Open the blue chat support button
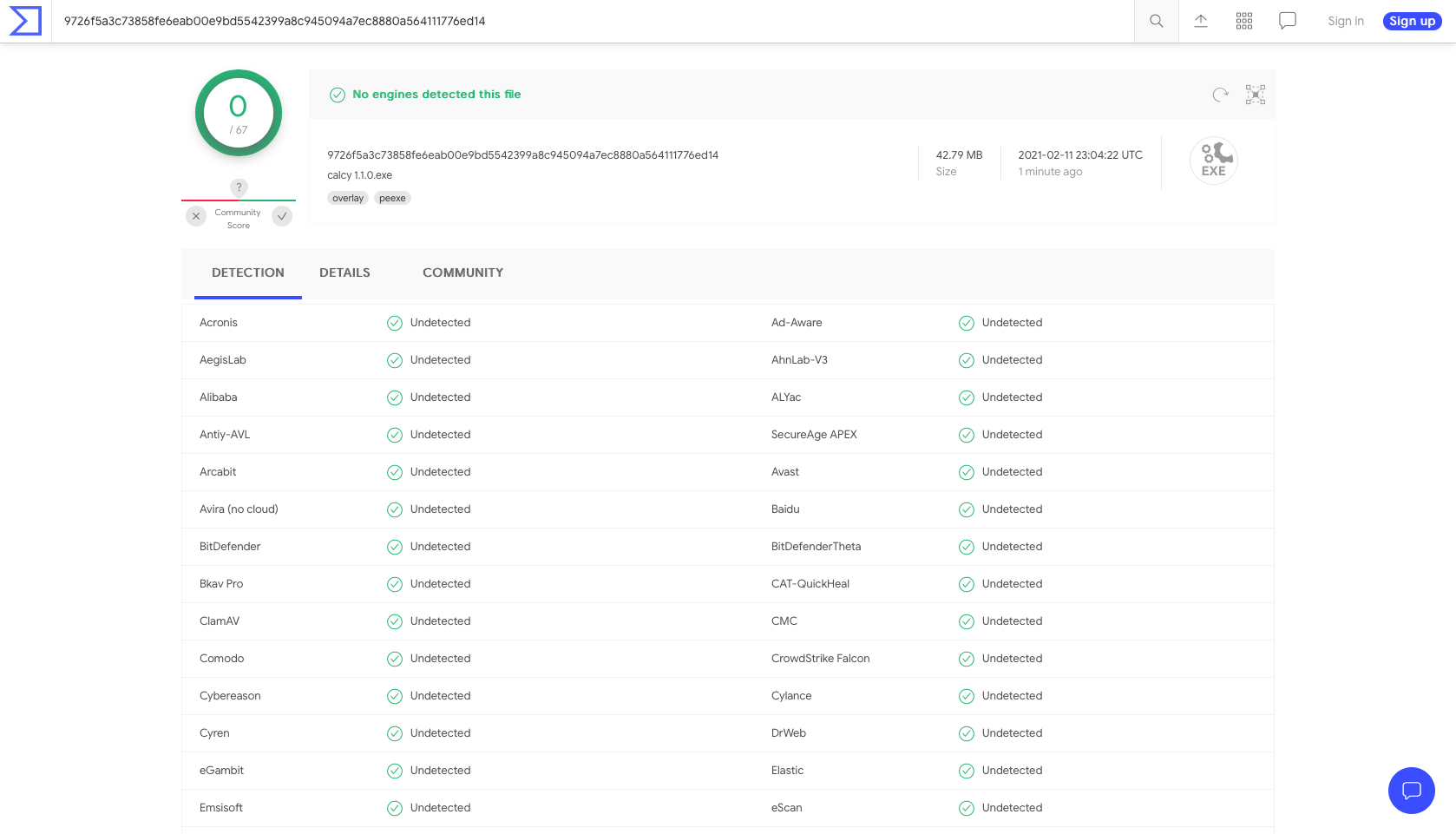Viewport: 1456px width, 834px height. click(1412, 791)
